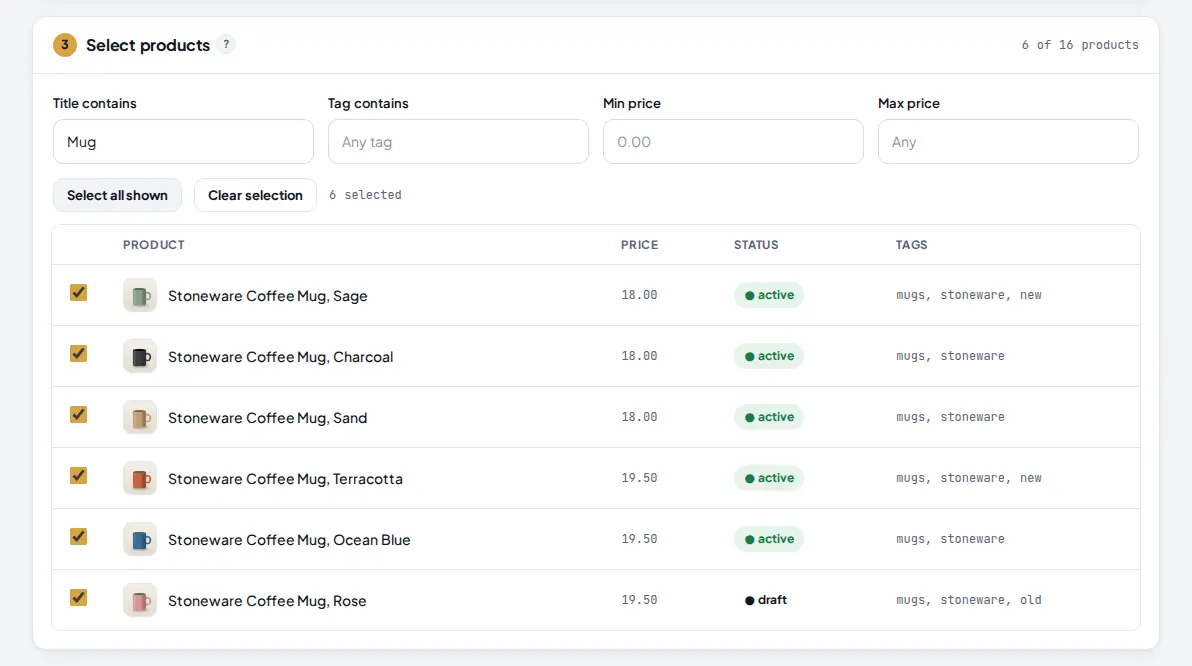
Task: Click the Sand mug product thumbnail
Action: click(140, 417)
